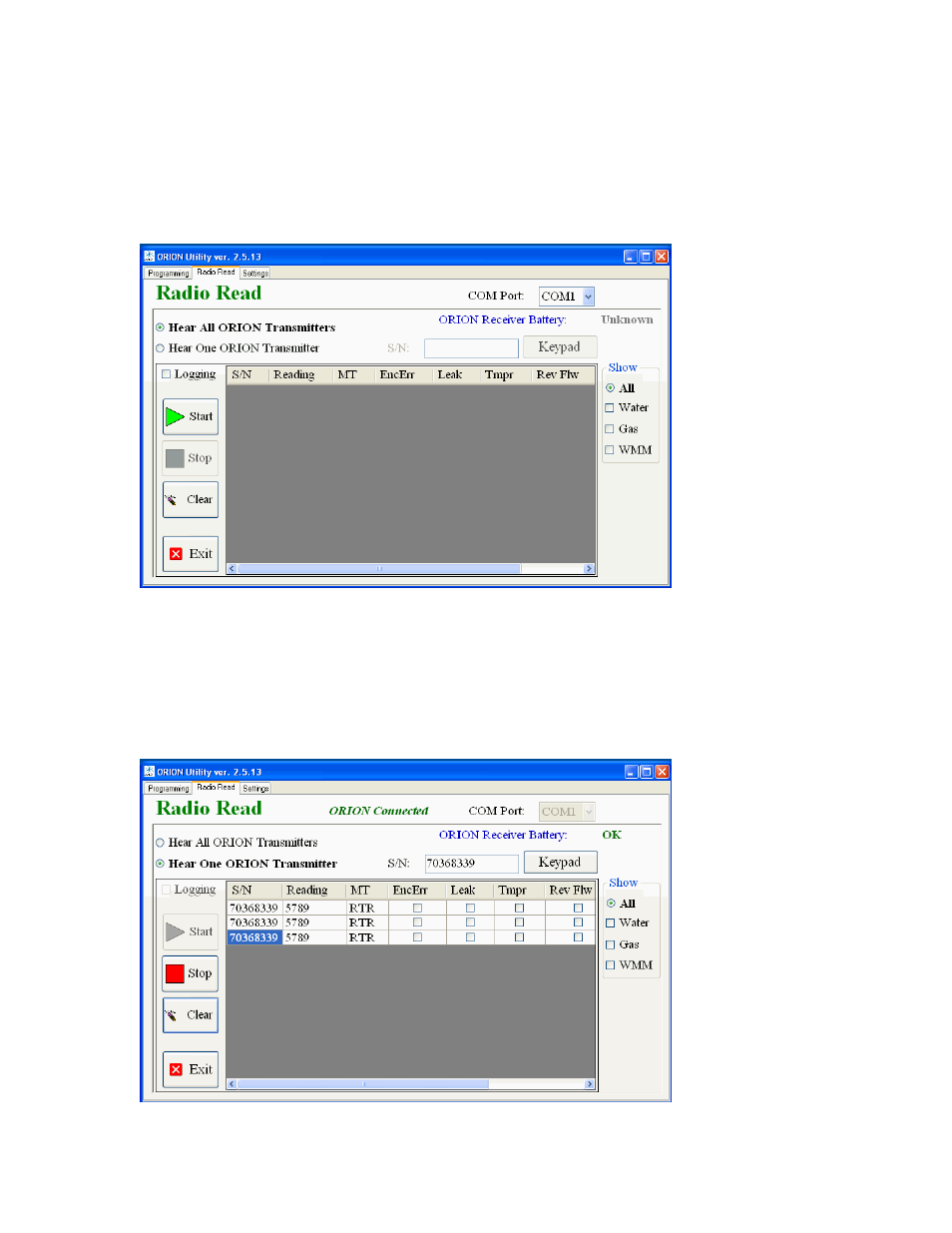Click EncErr column header in top window
The width and height of the screenshot is (952, 1233).
click(x=404, y=375)
